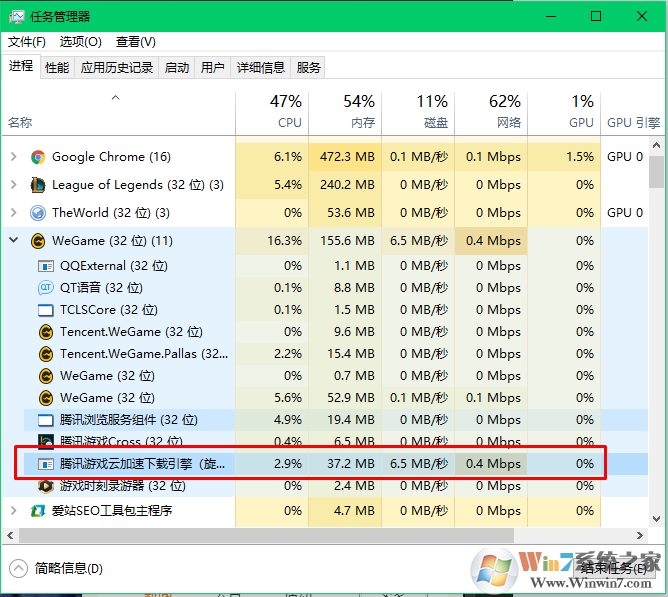Switch to the 详细信息 tab

click(261, 67)
